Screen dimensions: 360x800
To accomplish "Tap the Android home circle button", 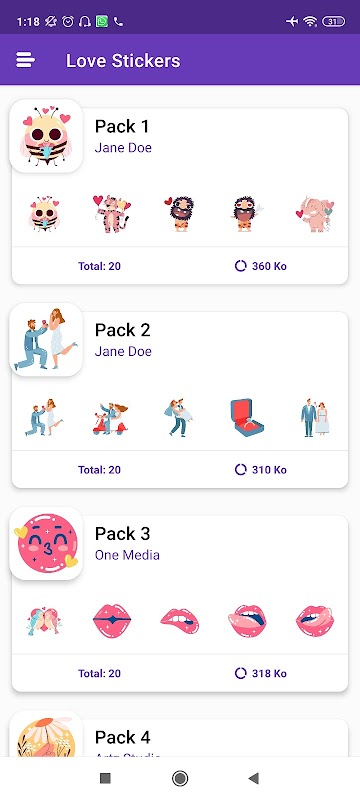I will coord(179,778).
